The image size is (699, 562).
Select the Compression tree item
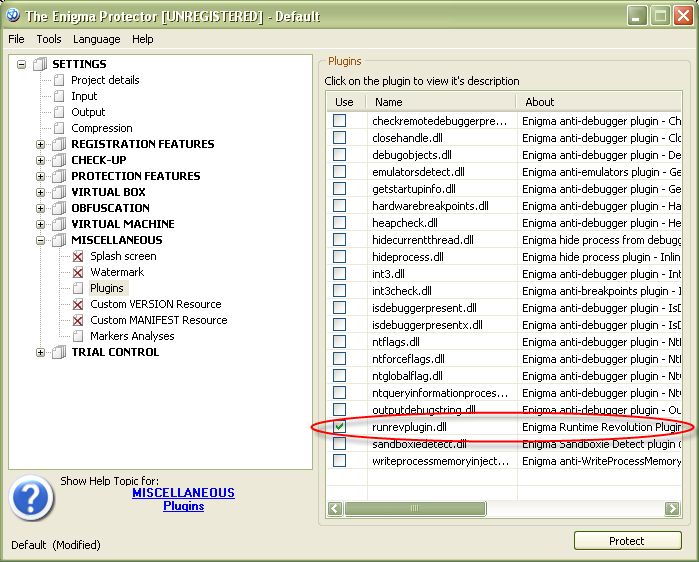102,128
